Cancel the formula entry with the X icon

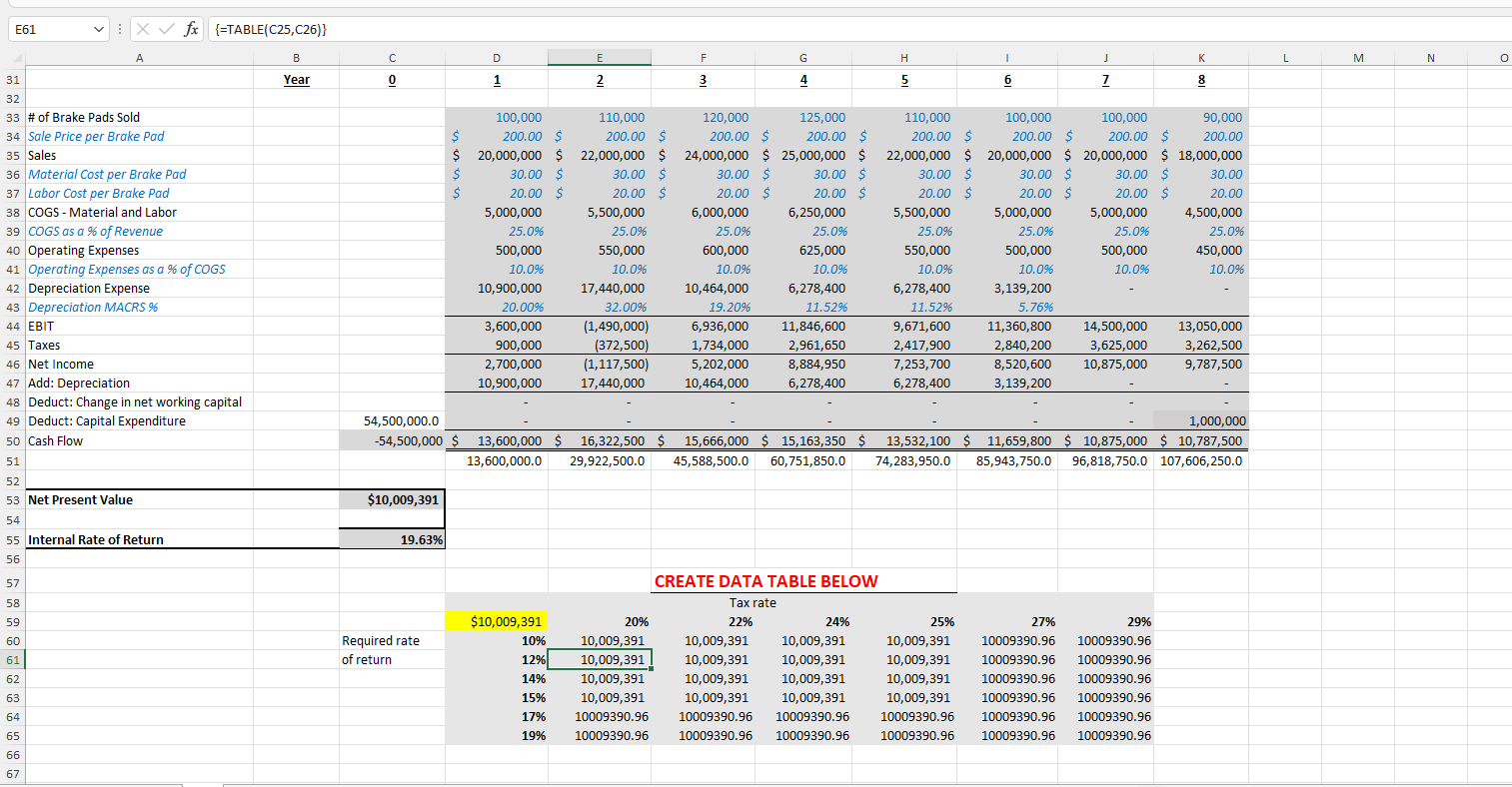pyautogui.click(x=142, y=29)
